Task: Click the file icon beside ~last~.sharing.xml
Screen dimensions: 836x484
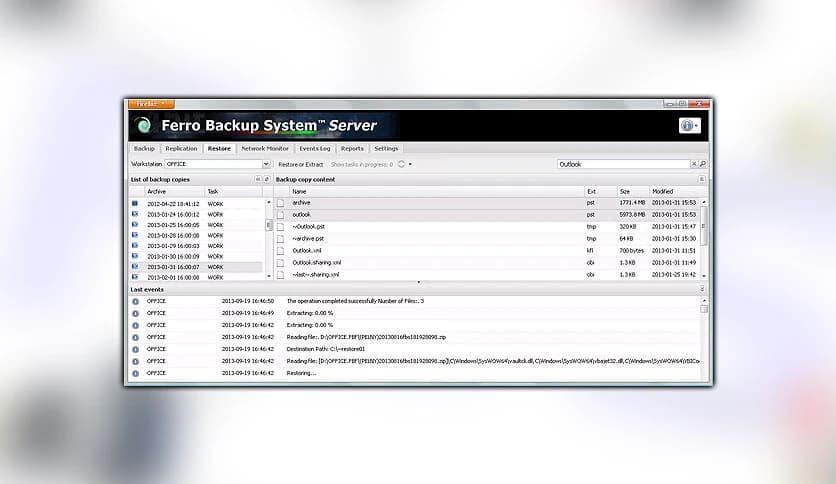Action: (x=280, y=275)
